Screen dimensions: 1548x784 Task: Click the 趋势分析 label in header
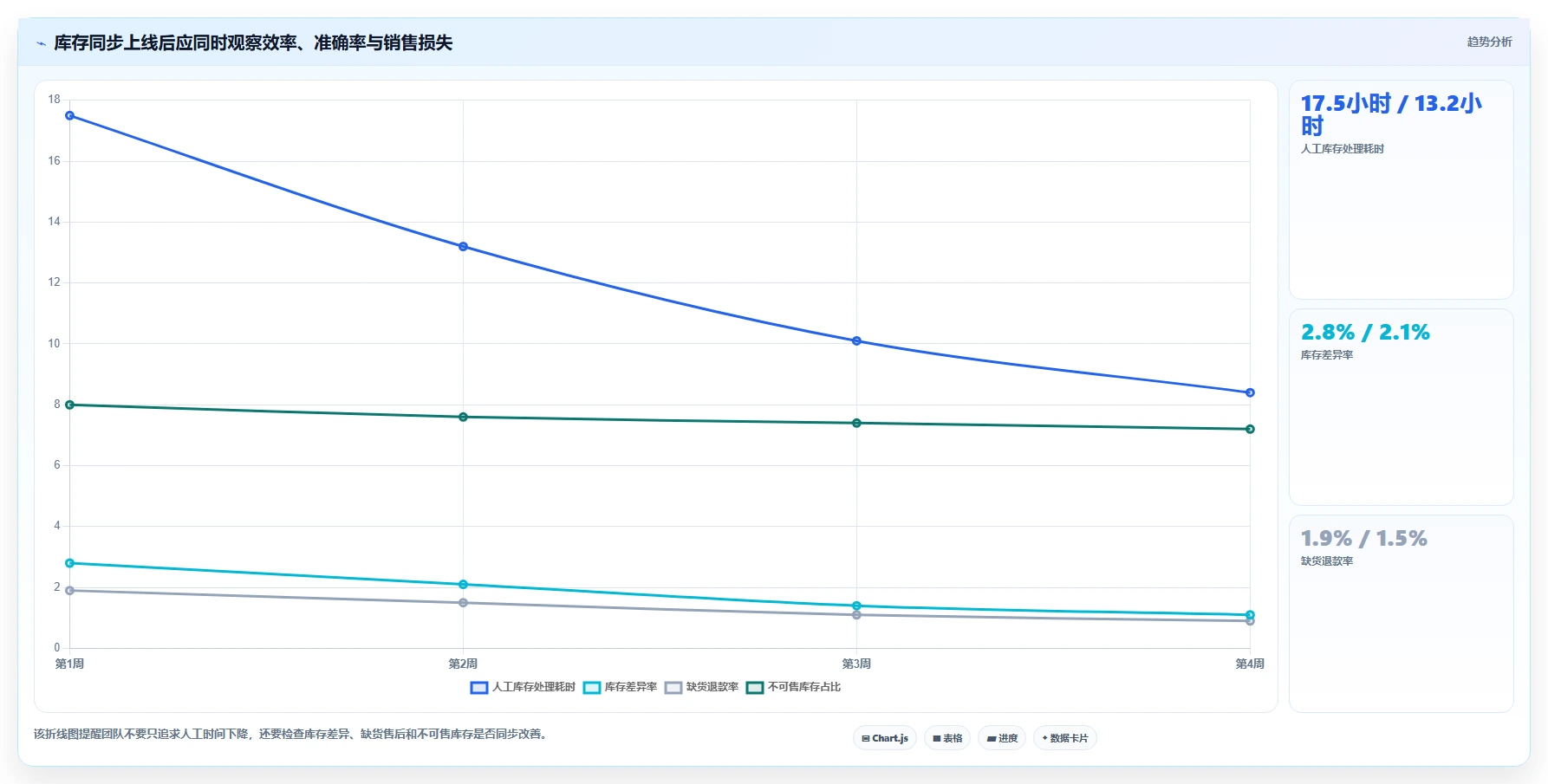click(x=1489, y=42)
